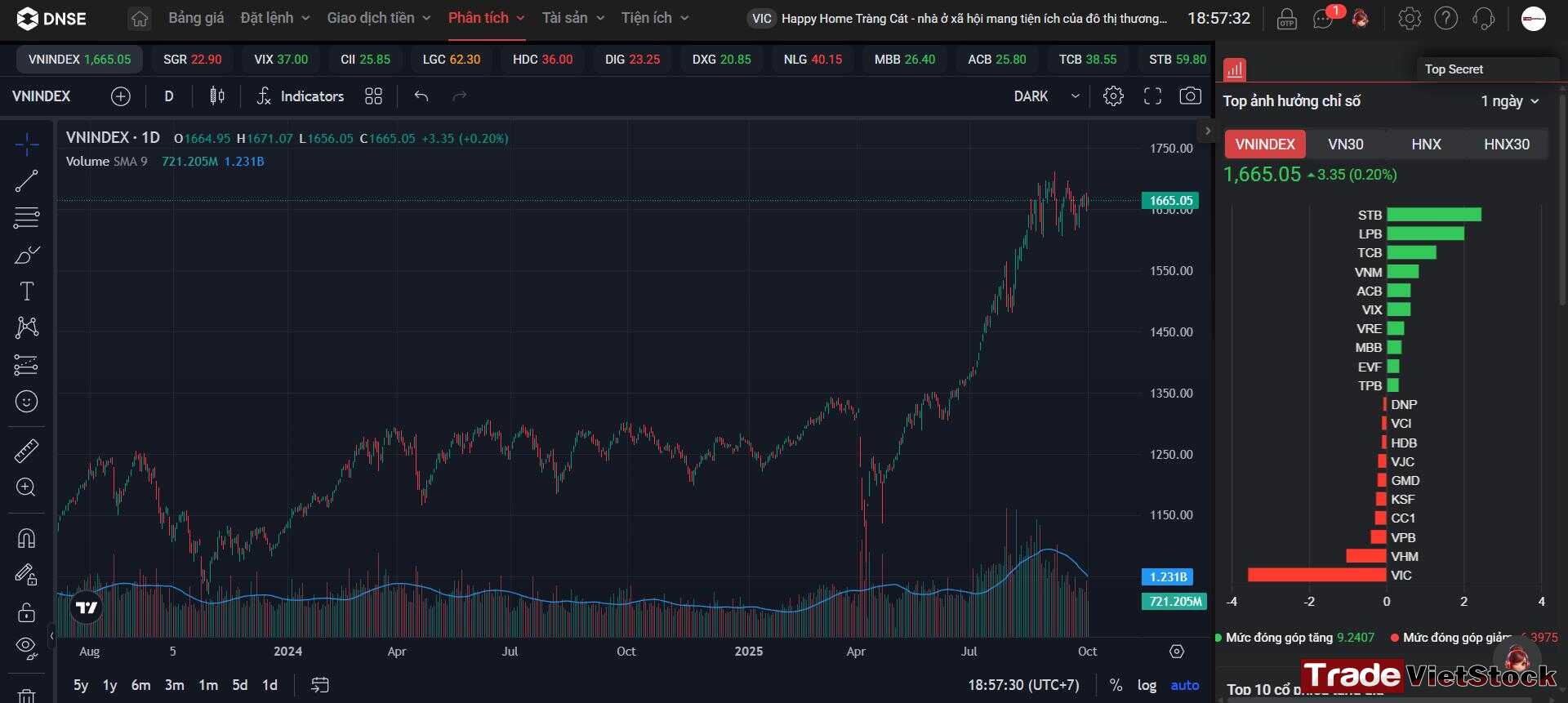Open the chart patterns tool
This screenshot has height=703, width=1568.
[x=26, y=328]
